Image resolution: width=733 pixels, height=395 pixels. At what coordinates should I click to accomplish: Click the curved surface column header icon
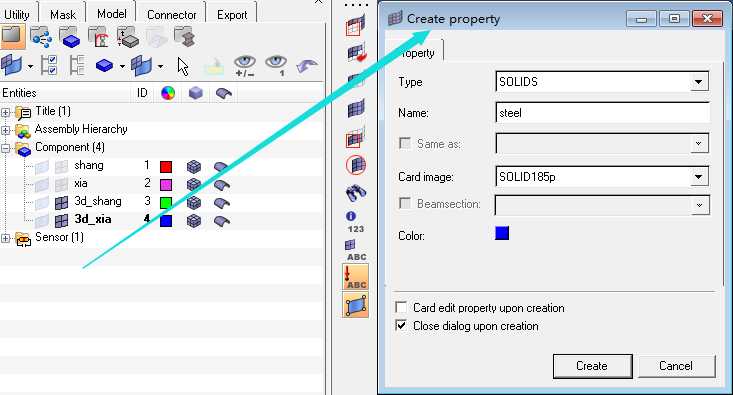point(224,93)
